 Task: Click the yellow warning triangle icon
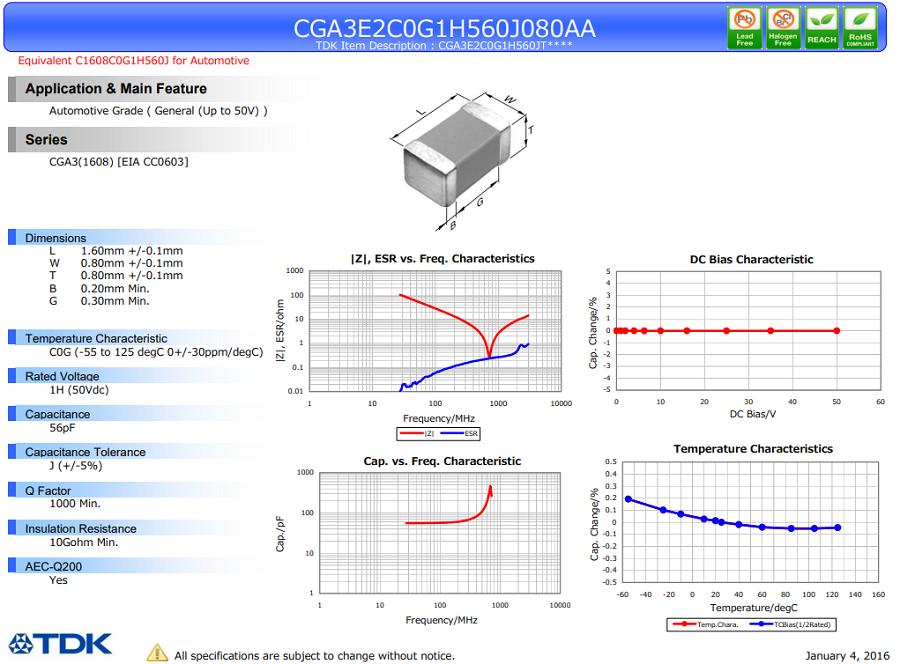tap(157, 653)
